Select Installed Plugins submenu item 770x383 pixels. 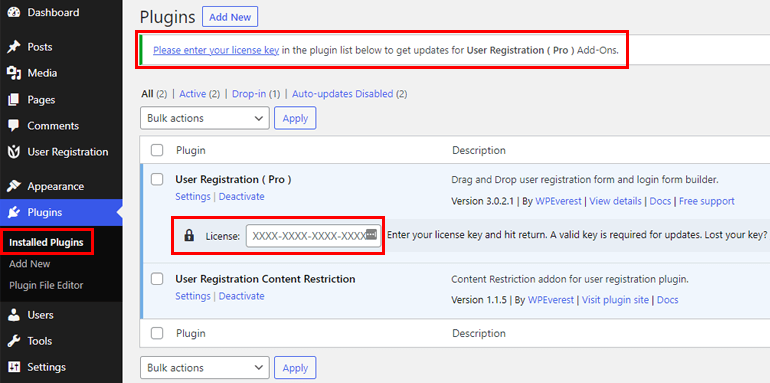[x=46, y=243]
